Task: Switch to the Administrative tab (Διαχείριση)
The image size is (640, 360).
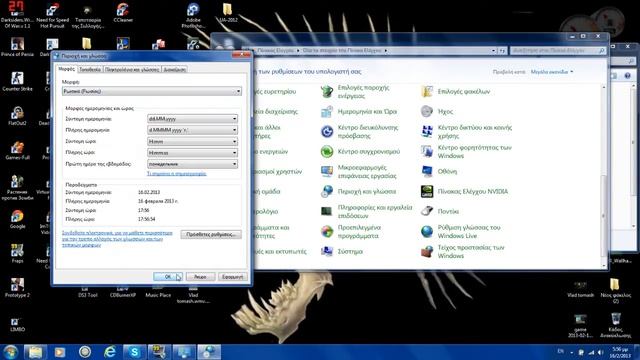Action: pyautogui.click(x=175, y=69)
